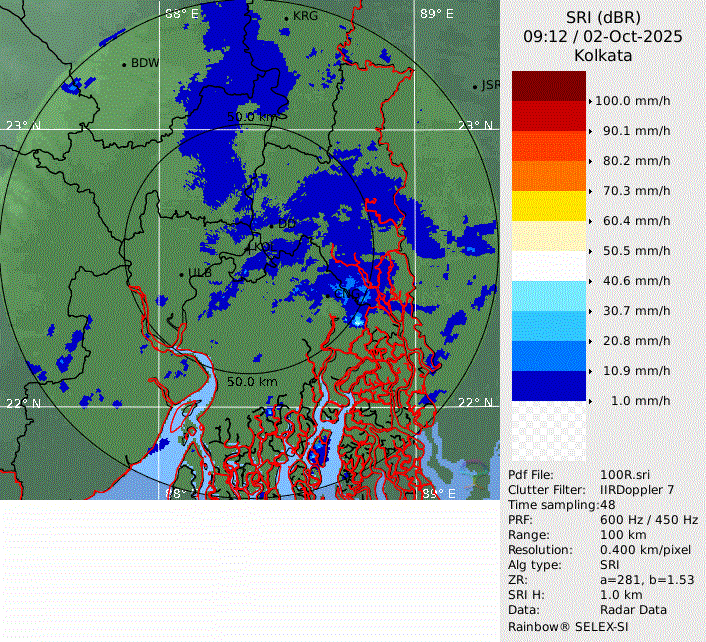706x642 pixels.
Task: Click the 22° N label on left edge
Action: [22, 403]
